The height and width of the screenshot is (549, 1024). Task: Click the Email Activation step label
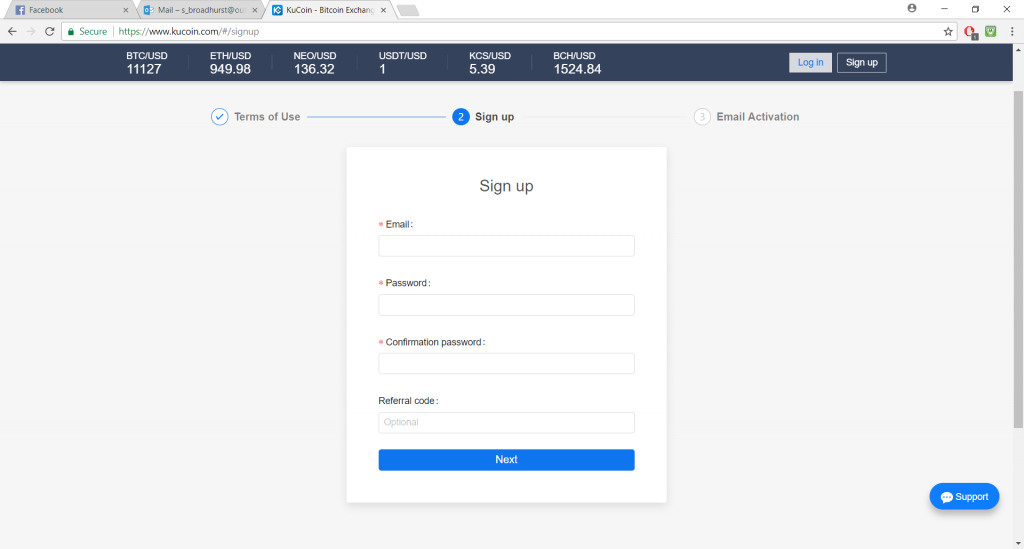point(758,117)
